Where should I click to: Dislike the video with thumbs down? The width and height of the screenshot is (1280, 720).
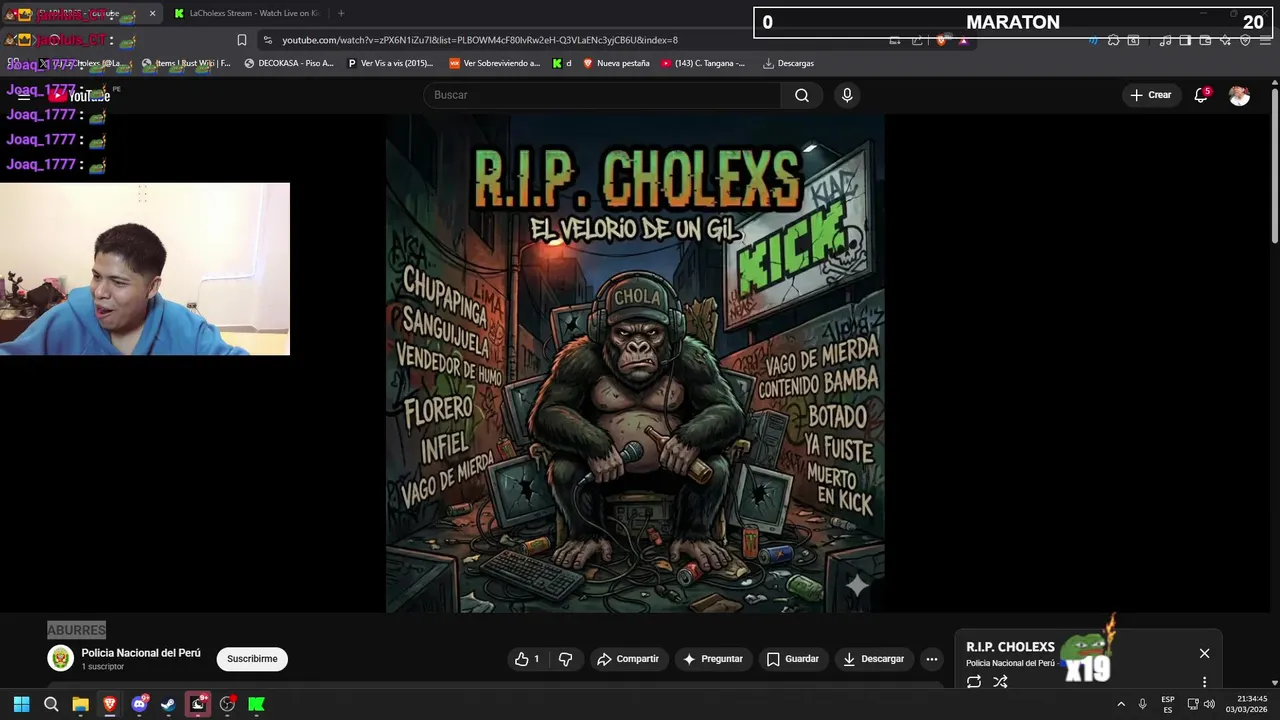coord(566,659)
